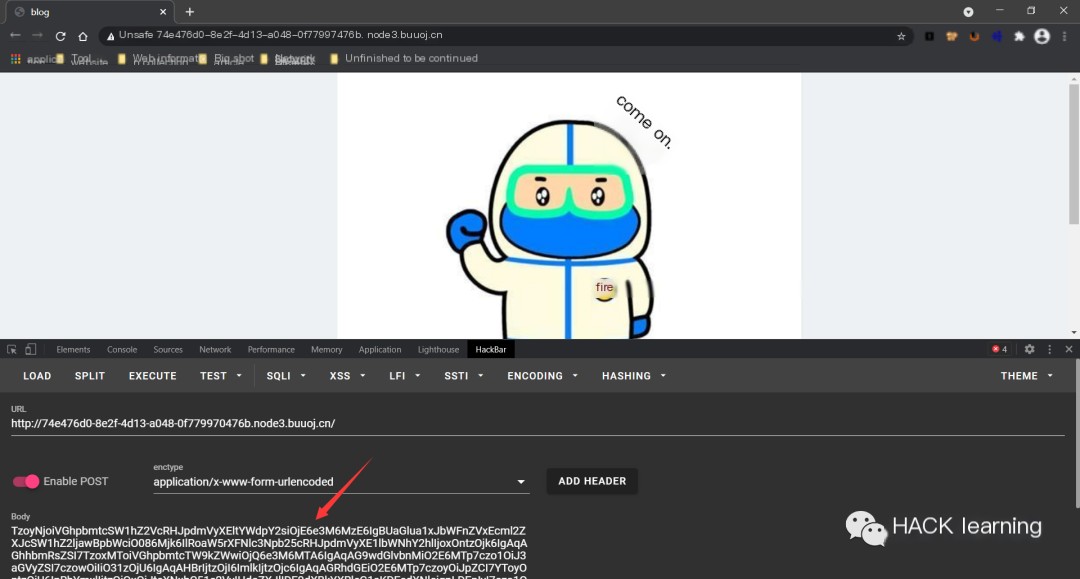Screen dimensions: 1080x579
Task: Close the DevTools panel
Action: 1068,349
